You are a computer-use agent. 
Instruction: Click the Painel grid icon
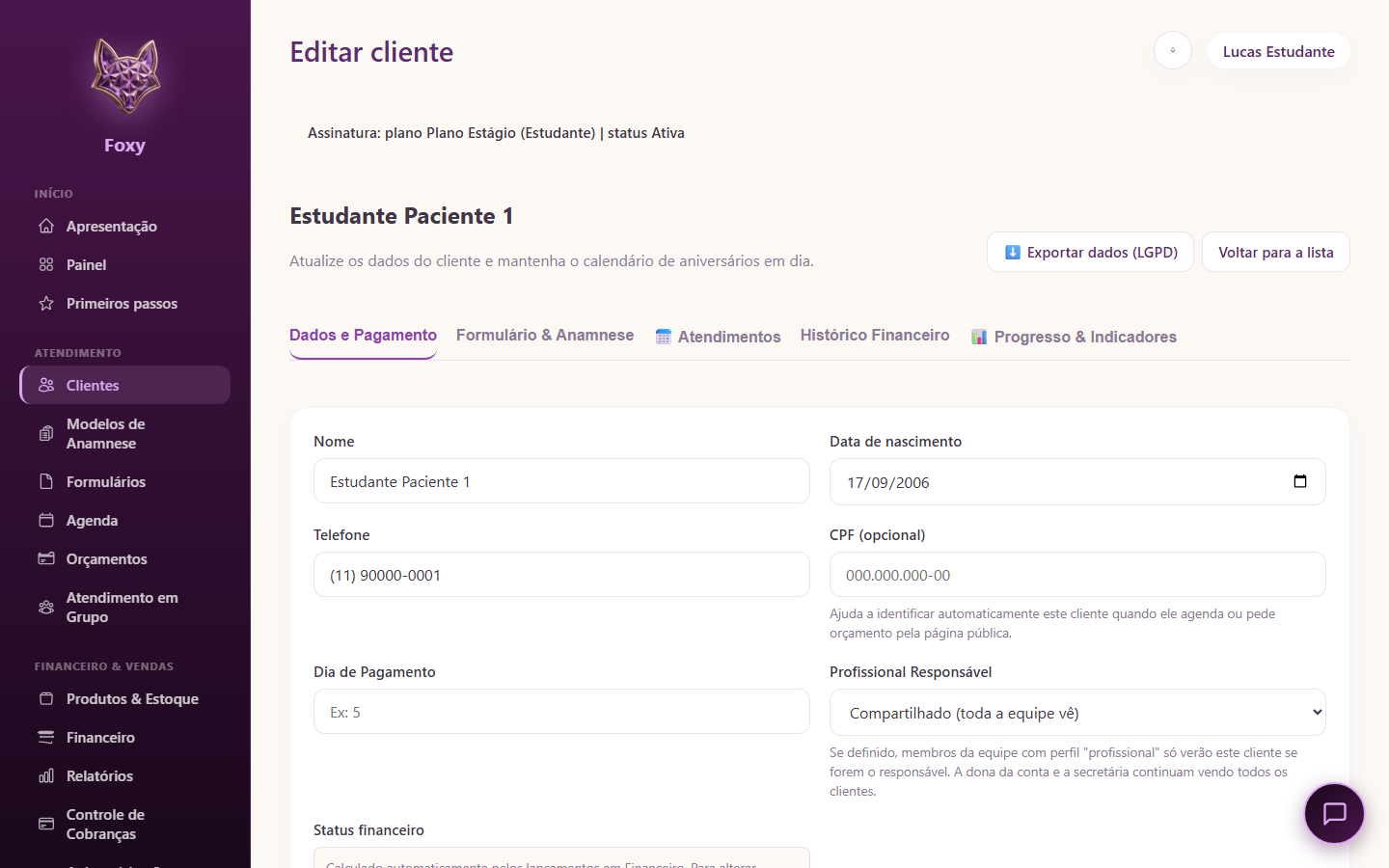(x=46, y=264)
